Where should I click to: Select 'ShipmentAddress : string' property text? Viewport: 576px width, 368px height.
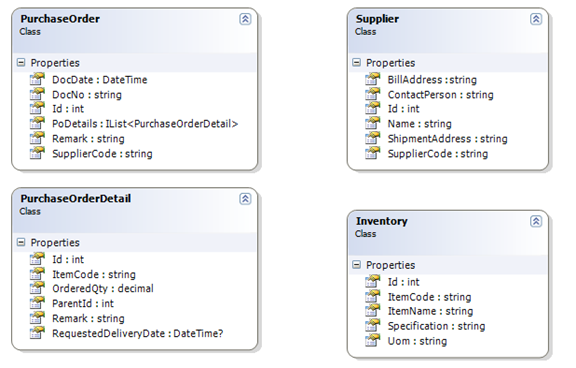(x=447, y=139)
